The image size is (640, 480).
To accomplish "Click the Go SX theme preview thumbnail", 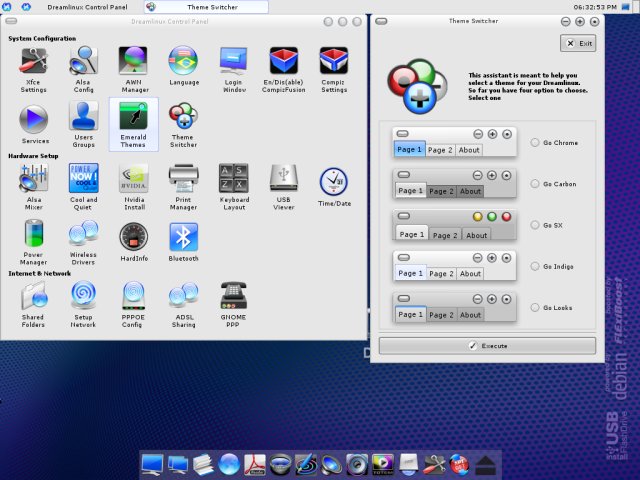I will tap(454, 225).
